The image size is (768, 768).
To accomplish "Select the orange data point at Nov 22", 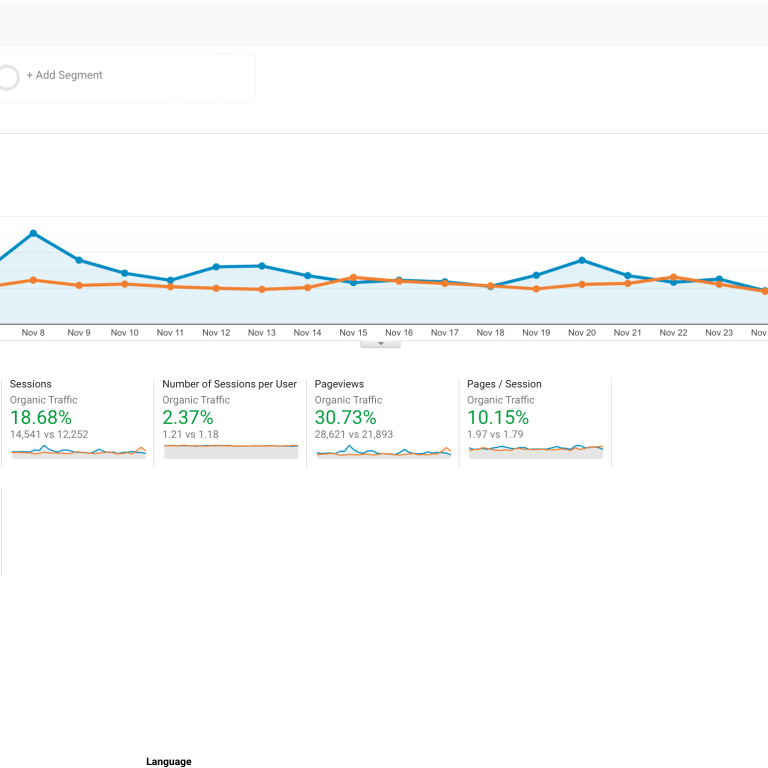I will (x=673, y=277).
